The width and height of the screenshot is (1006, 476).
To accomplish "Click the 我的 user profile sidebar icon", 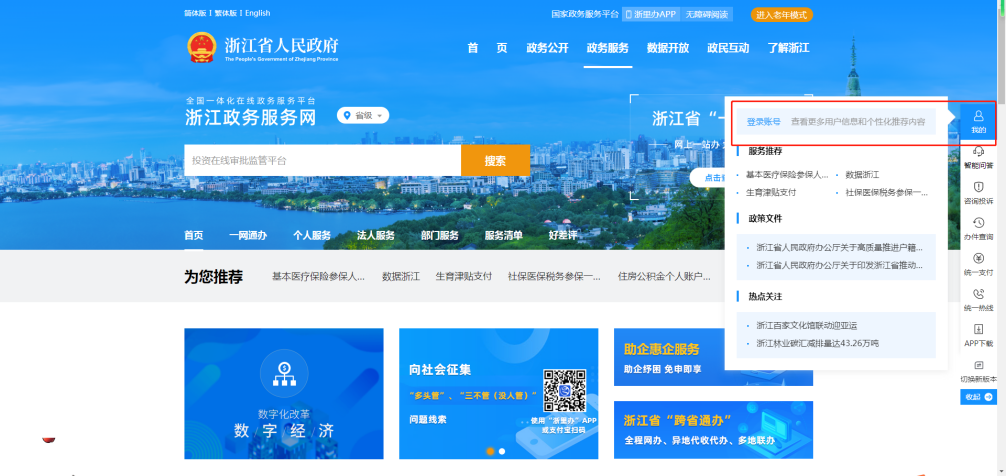I will click(978, 121).
